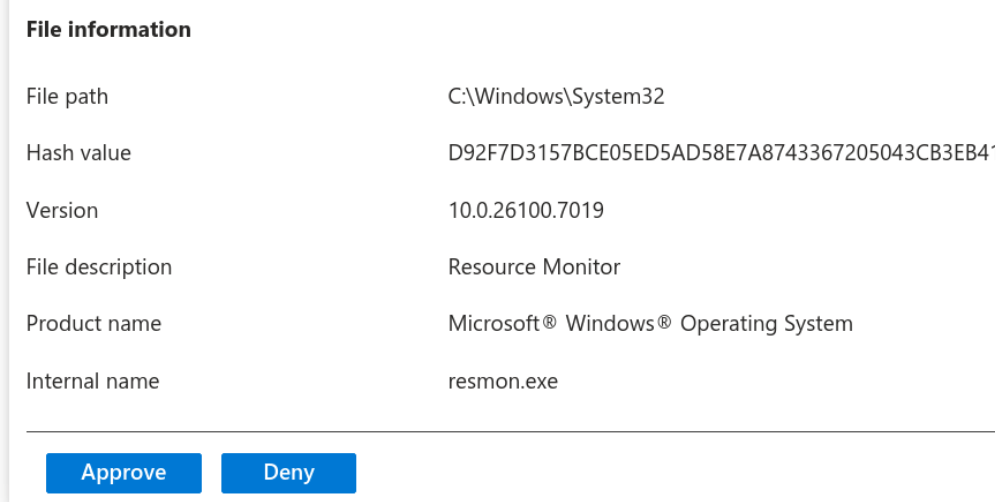Select the Version label
Image resolution: width=996 pixels, height=502 pixels.
click(x=62, y=210)
